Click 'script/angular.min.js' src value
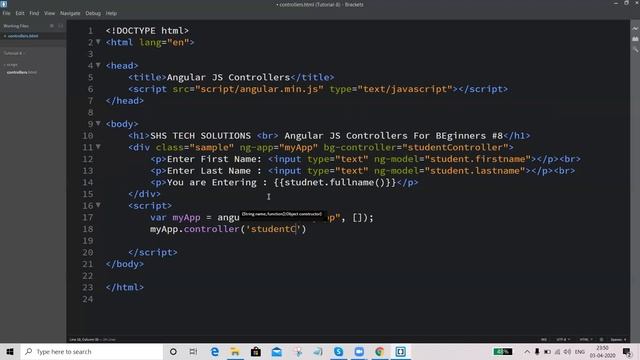Image resolution: width=640 pixels, height=360 pixels. (x=259, y=89)
